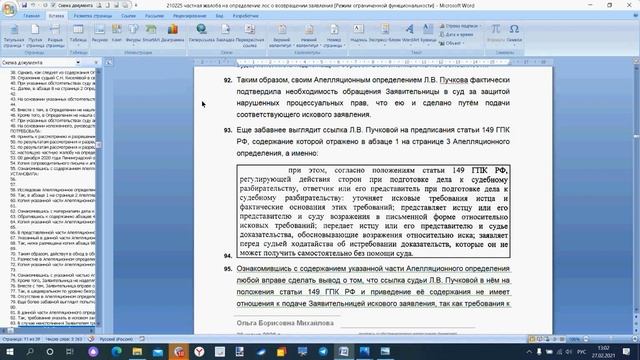Insert SmartArt graphic
This screenshot has height=360, width=640.
151,33
